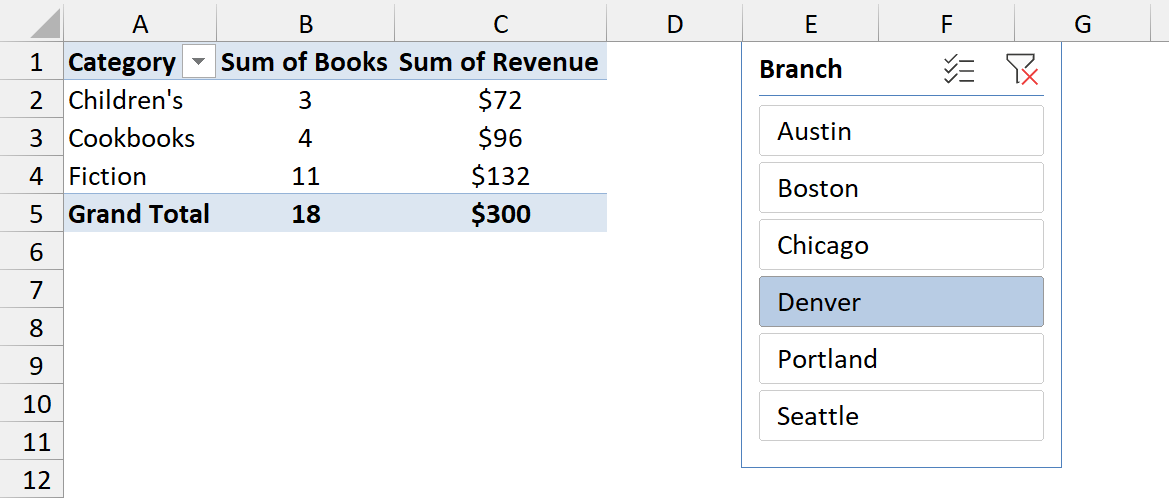This screenshot has width=1169, height=498.
Task: Click the Branch slicer title
Action: [x=801, y=69]
